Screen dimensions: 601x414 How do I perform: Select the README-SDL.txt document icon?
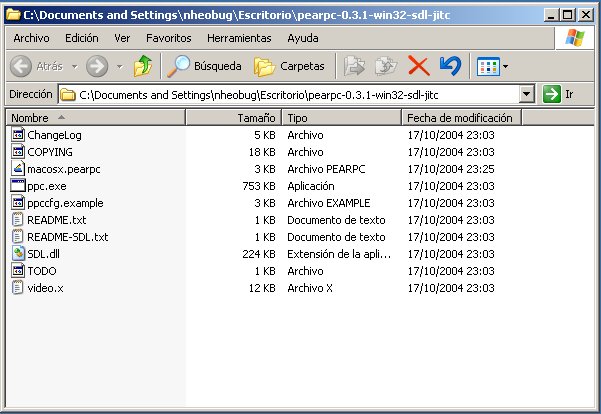pyautogui.click(x=17, y=237)
